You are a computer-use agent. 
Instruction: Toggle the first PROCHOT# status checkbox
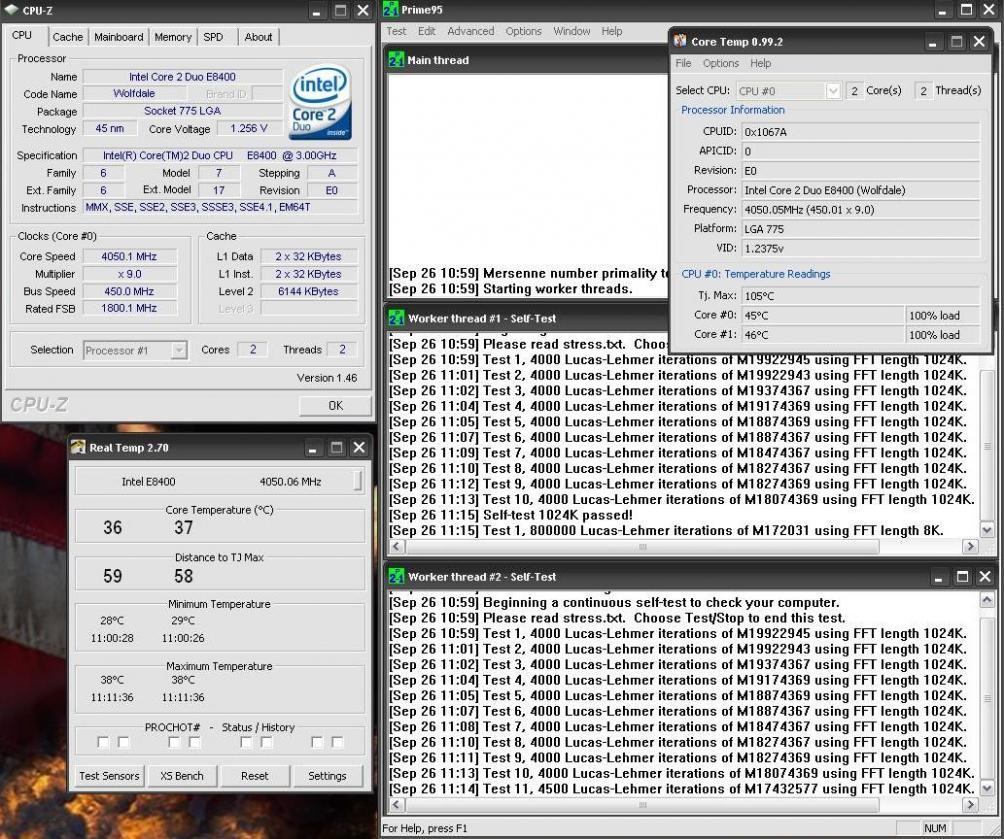tap(103, 742)
